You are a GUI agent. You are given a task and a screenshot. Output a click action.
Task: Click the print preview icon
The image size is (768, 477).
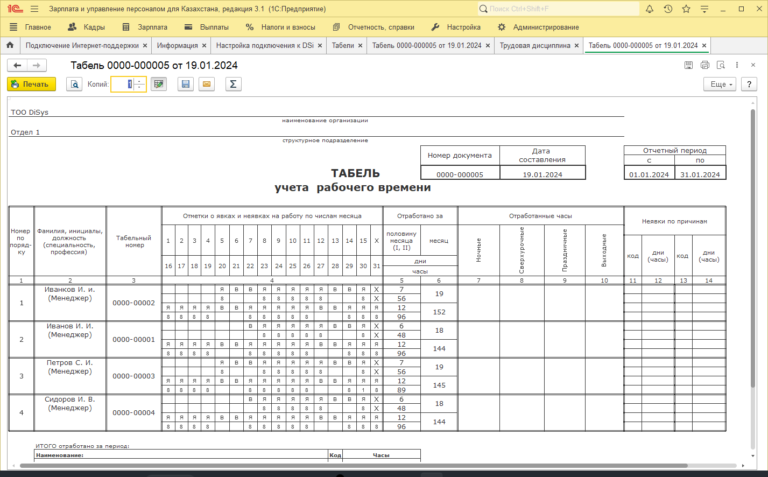point(74,84)
